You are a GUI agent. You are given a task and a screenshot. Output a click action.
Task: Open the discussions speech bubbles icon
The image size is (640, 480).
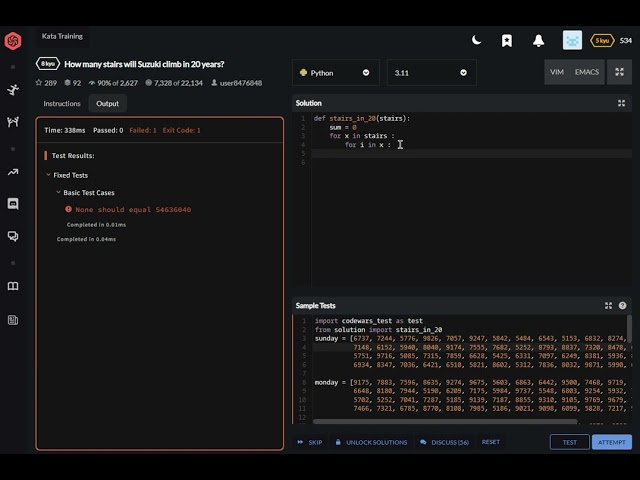click(x=13, y=236)
